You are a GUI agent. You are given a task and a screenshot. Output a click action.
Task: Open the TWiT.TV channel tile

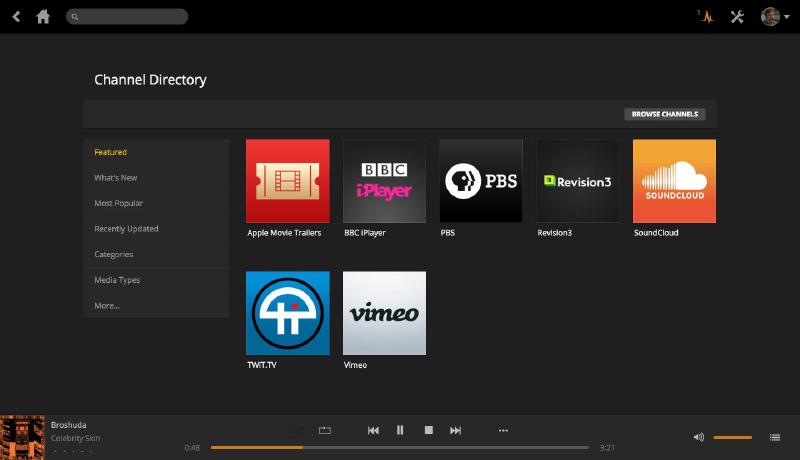288,313
